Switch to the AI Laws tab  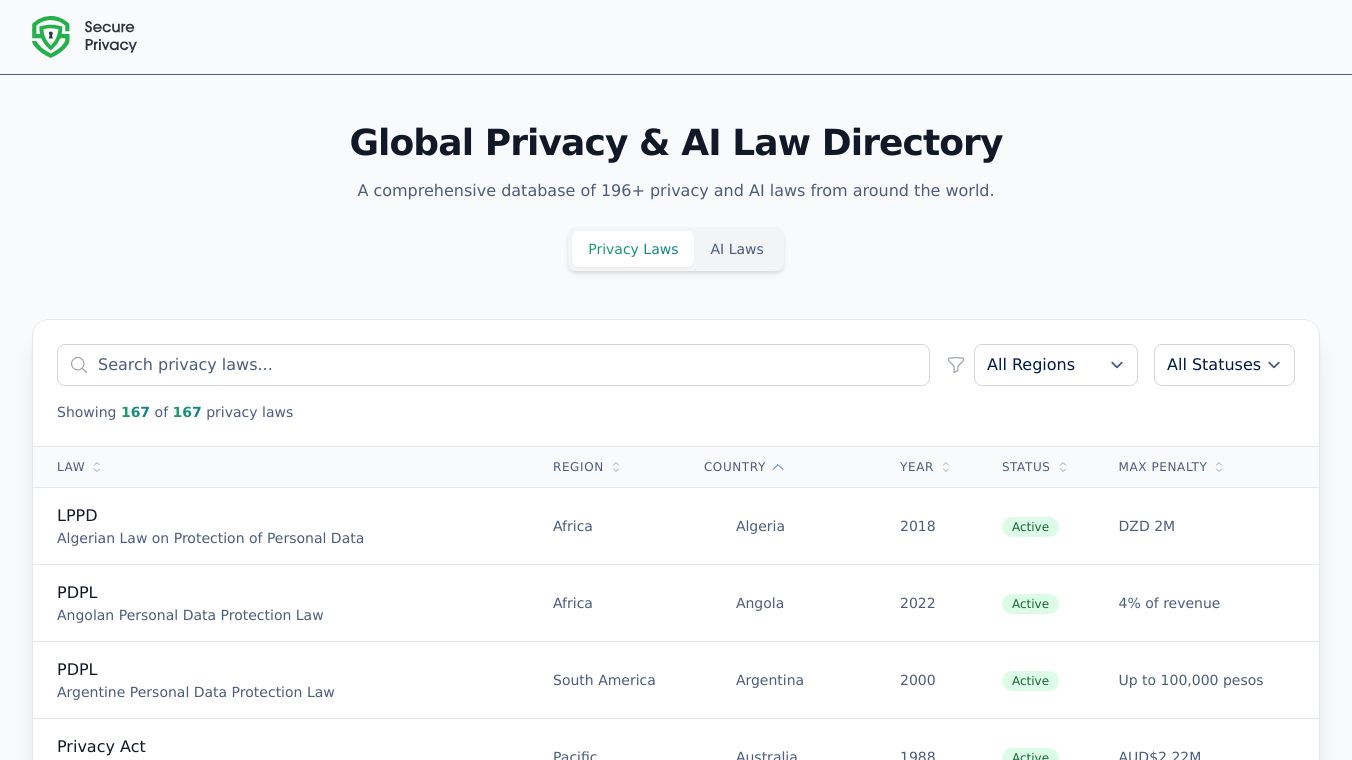(737, 249)
